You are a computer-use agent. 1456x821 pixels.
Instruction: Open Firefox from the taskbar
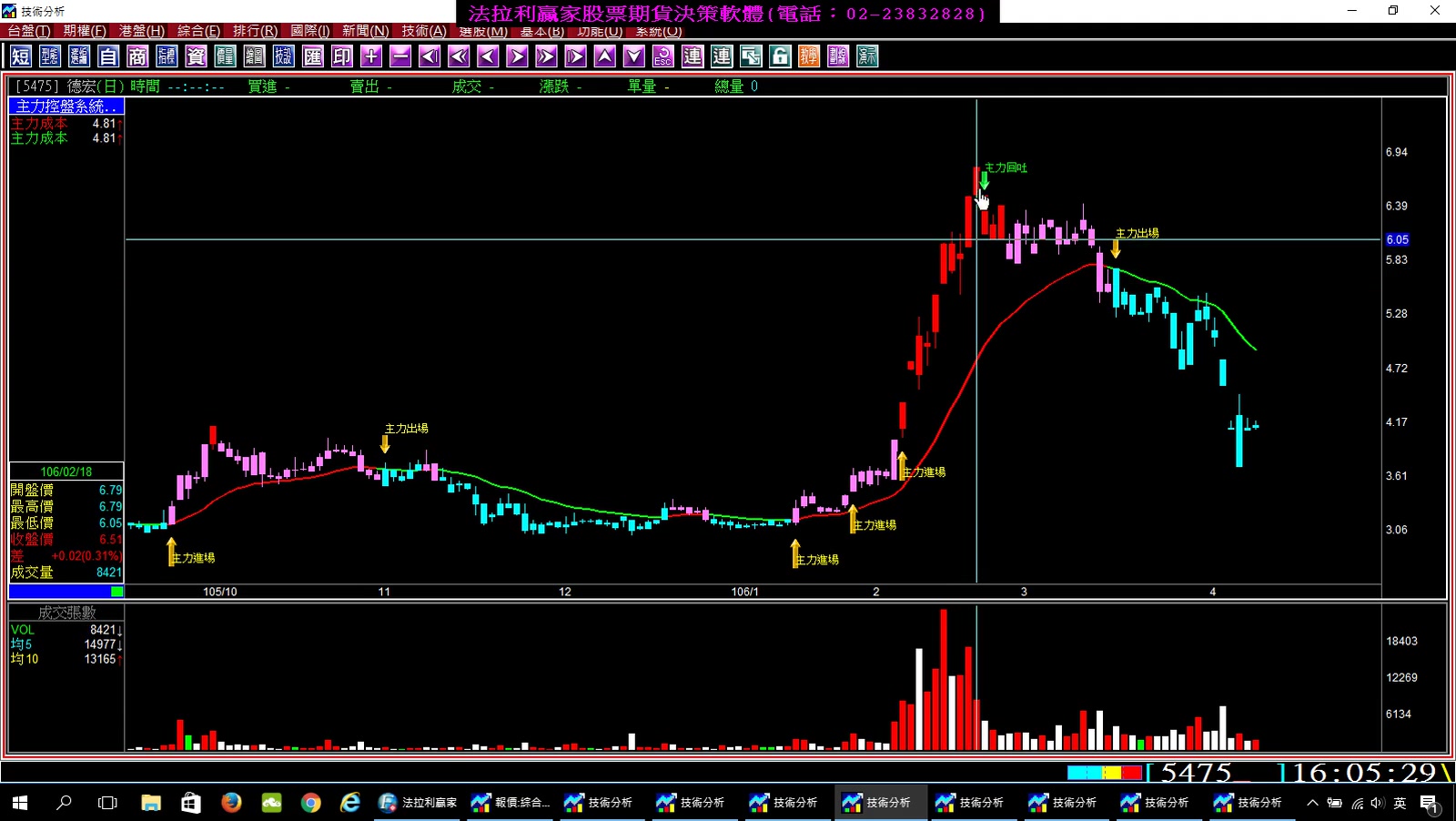[231, 802]
